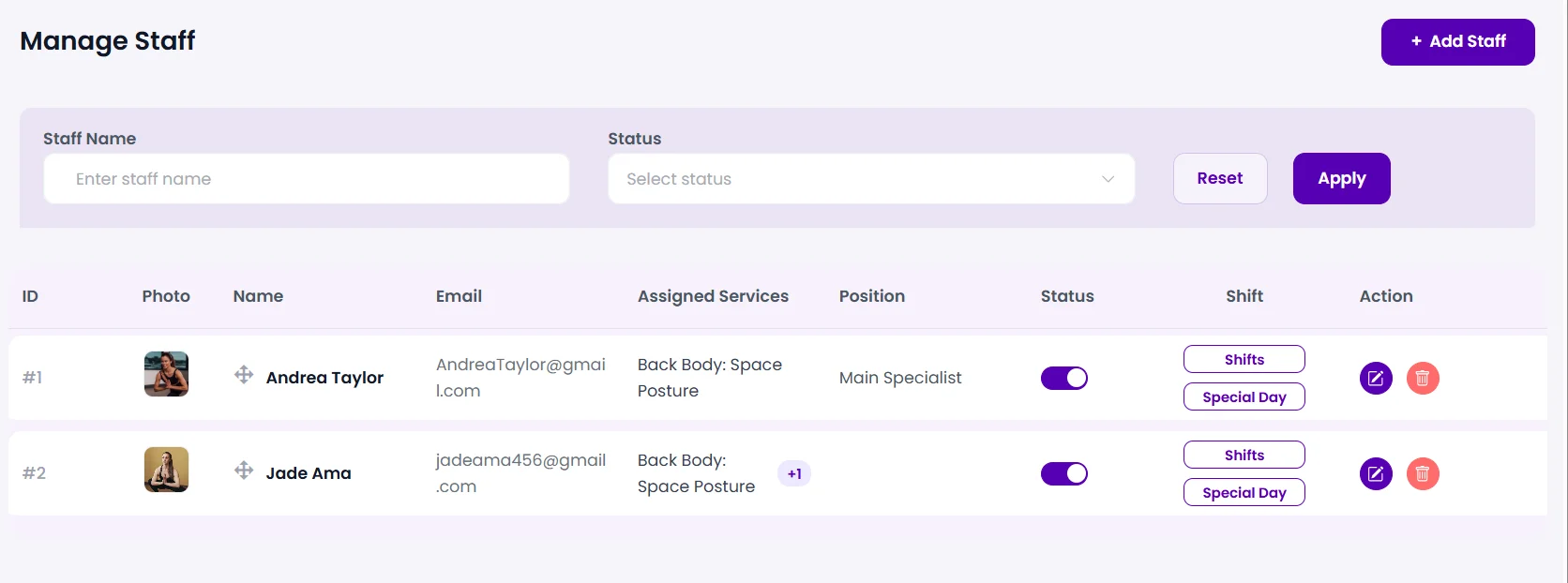Image resolution: width=1568 pixels, height=583 pixels.
Task: Disable the status switch for Jade Ama
Action: pos(1064,473)
